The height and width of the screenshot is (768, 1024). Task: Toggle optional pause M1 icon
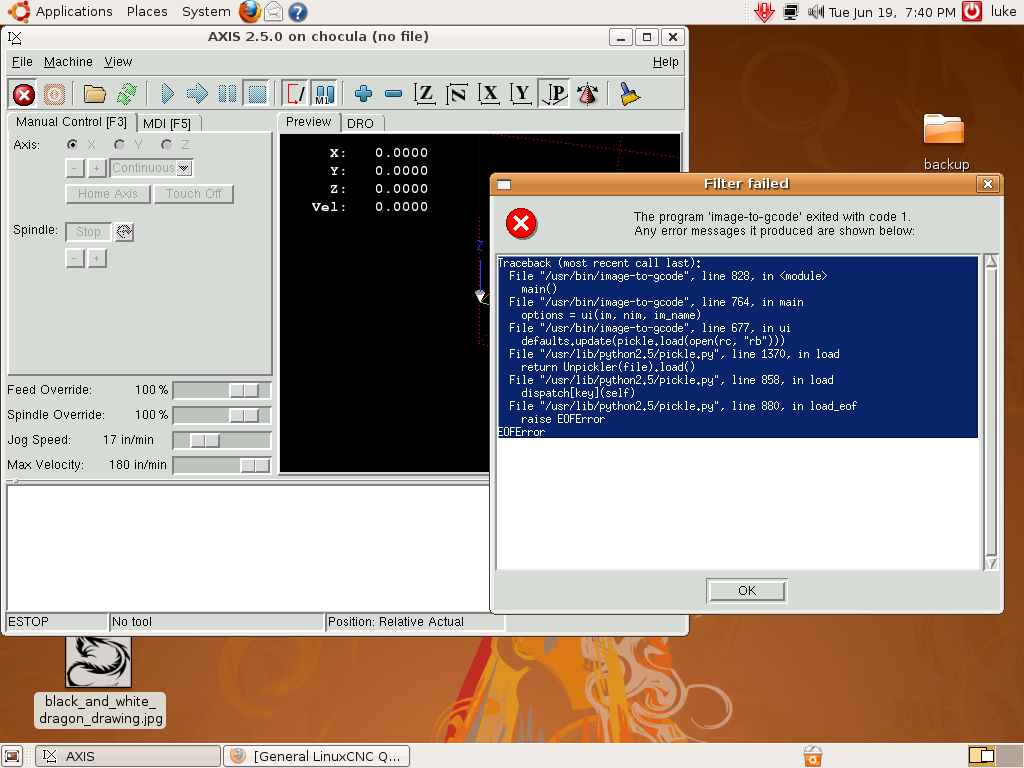(x=325, y=95)
